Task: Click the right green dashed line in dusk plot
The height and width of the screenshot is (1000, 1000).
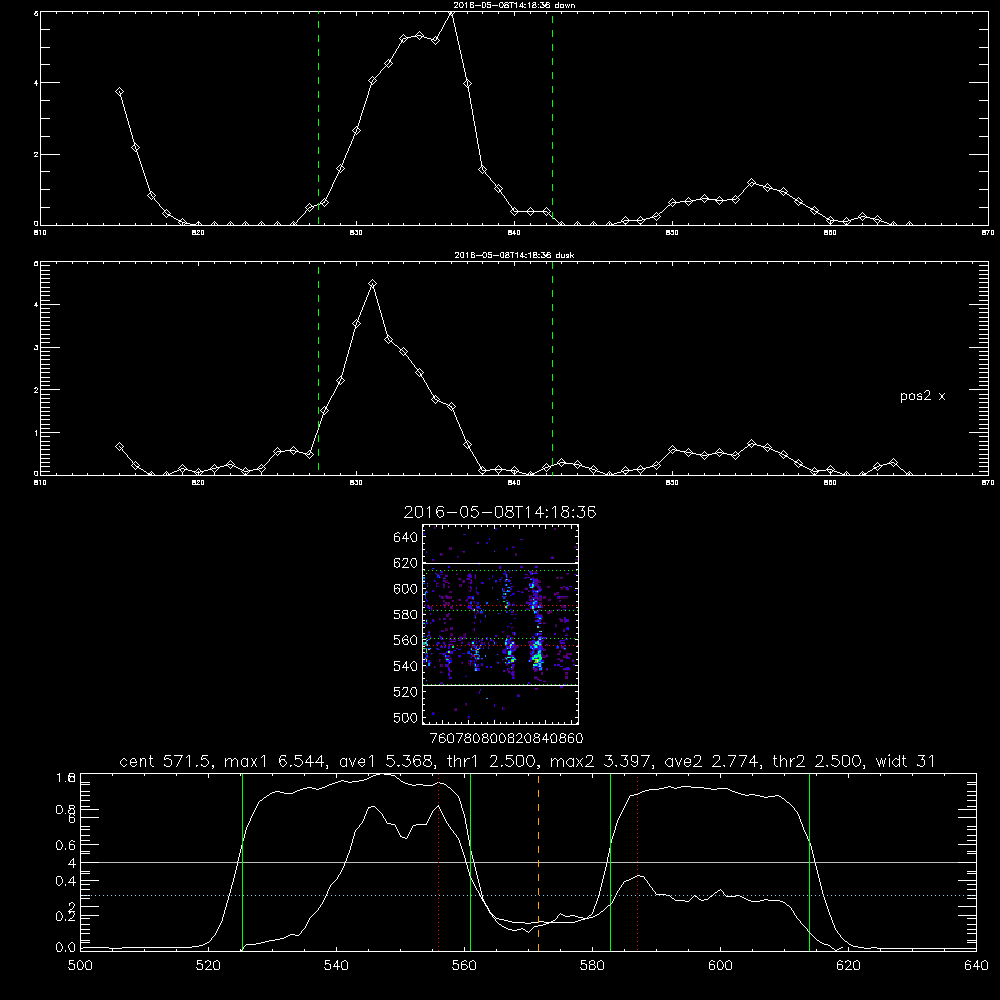Action: (x=552, y=368)
